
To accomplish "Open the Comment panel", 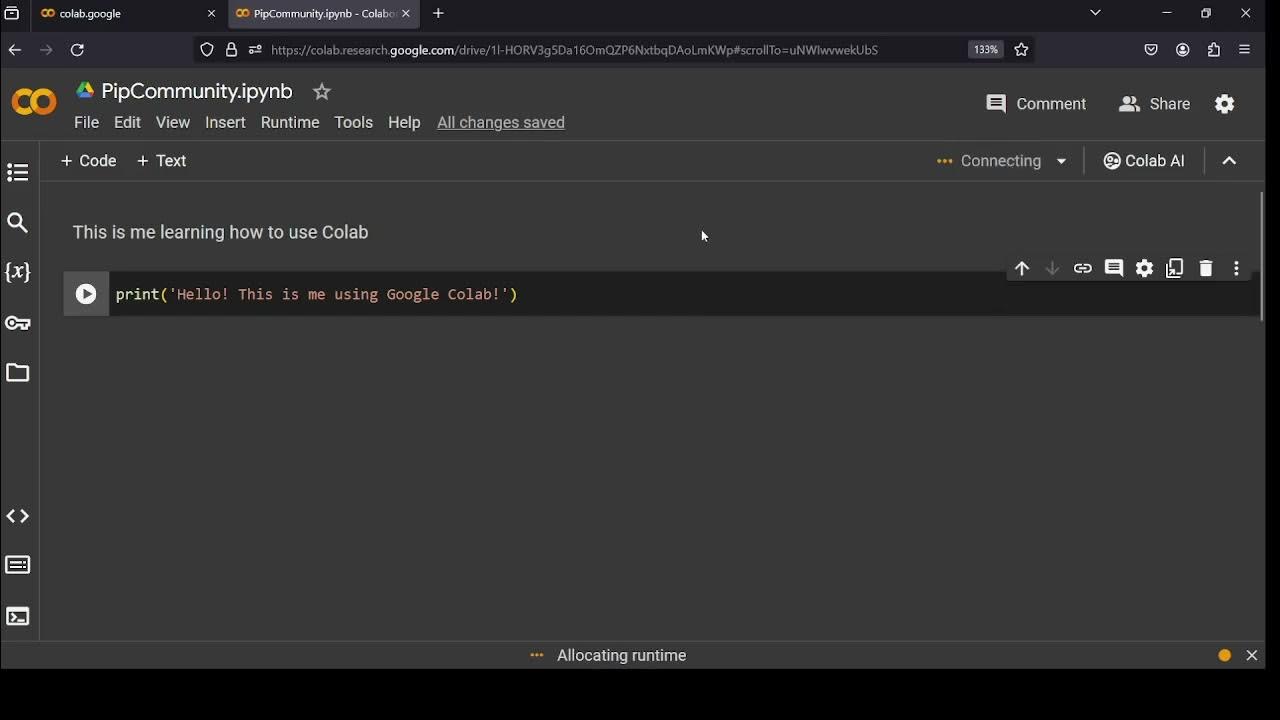I will [1036, 104].
